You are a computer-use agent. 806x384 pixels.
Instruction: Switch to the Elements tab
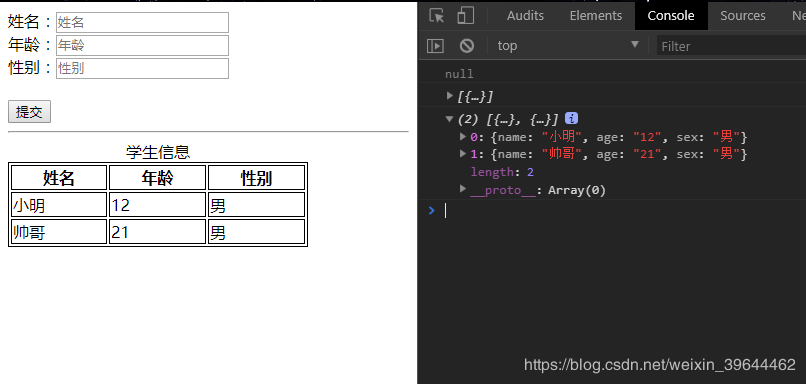[596, 16]
